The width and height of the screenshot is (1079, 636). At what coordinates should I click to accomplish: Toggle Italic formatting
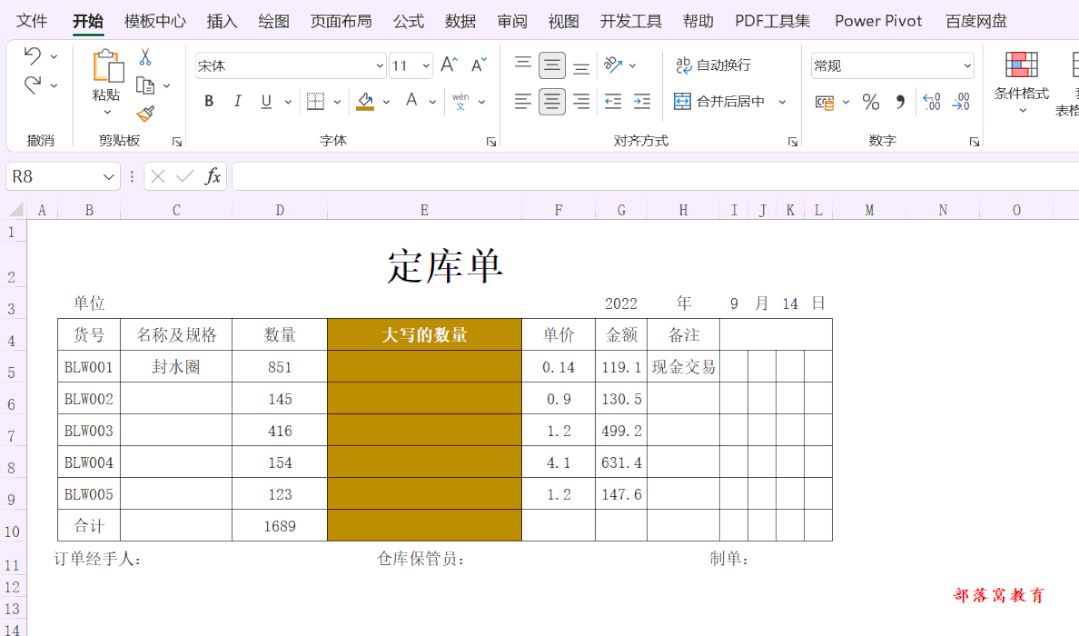(x=237, y=102)
